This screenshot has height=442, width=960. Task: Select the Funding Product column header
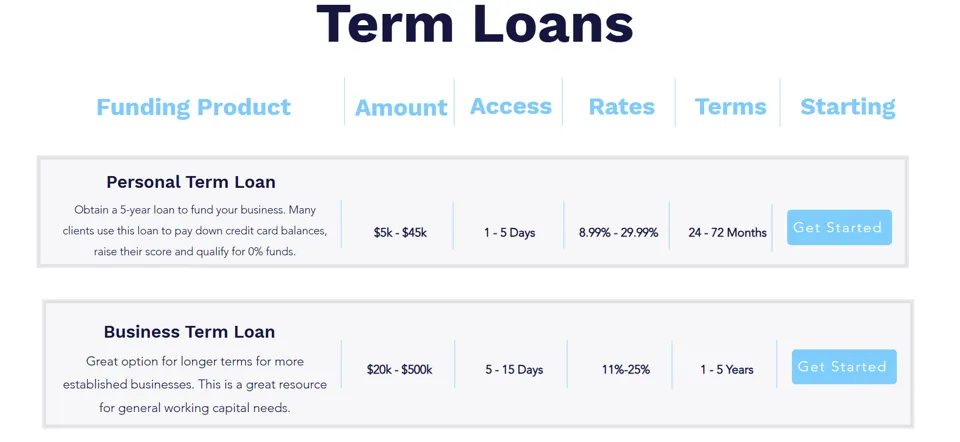(193, 107)
